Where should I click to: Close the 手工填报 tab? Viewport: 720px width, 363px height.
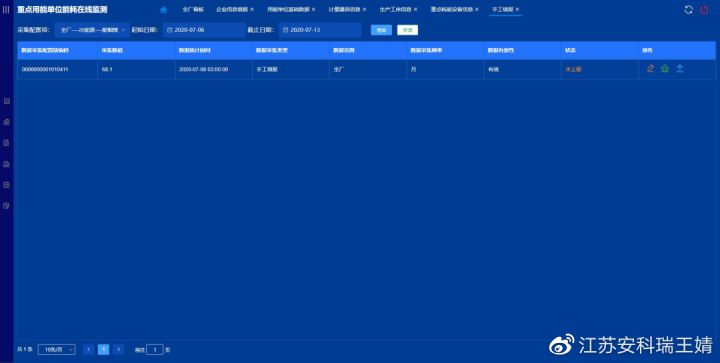tap(518, 10)
